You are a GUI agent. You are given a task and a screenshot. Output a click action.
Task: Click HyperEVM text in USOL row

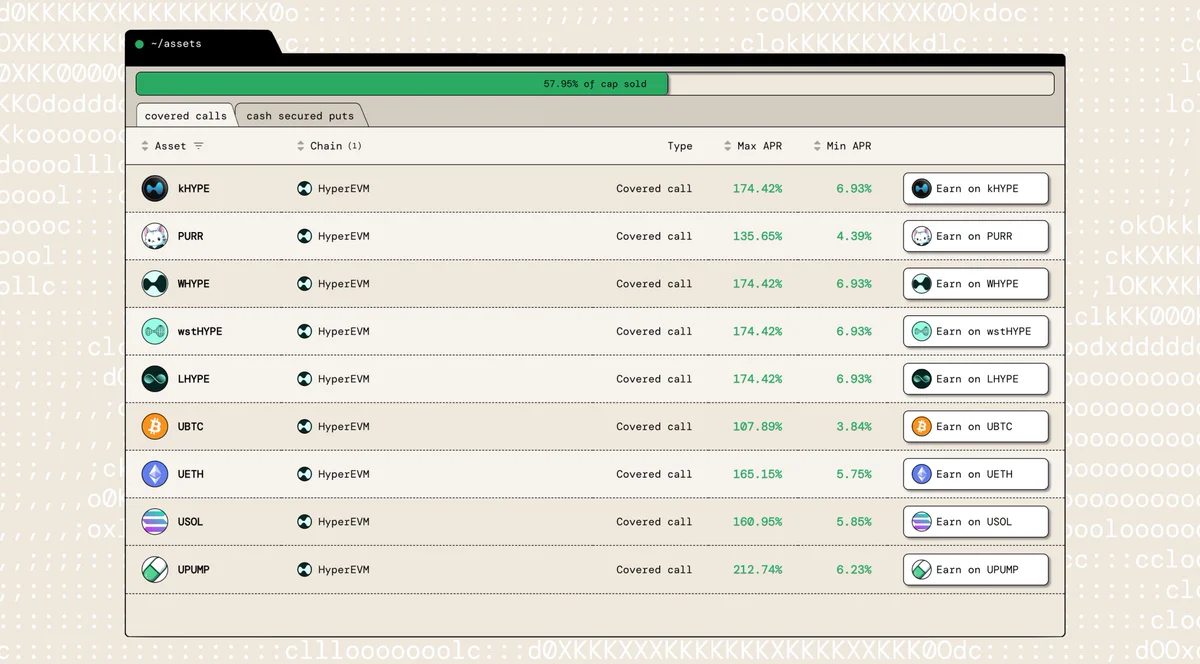point(344,521)
